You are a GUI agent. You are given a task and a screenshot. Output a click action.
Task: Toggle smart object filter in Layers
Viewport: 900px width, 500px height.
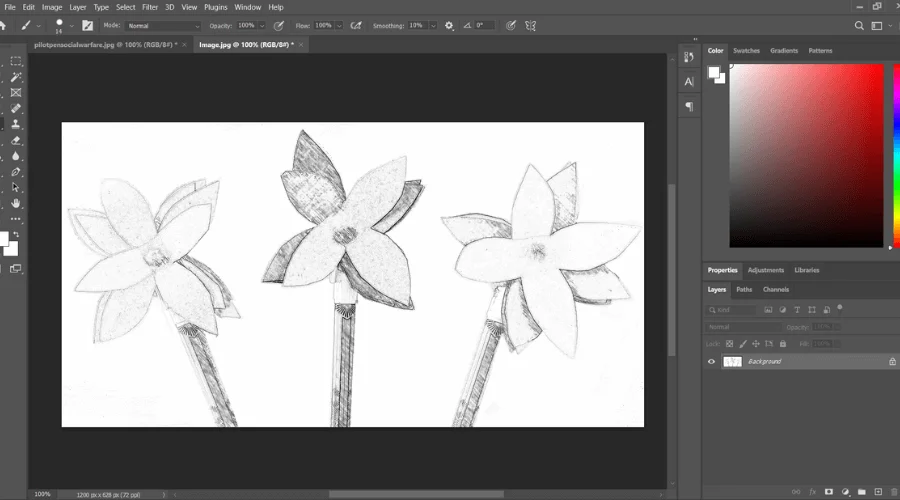(827, 309)
